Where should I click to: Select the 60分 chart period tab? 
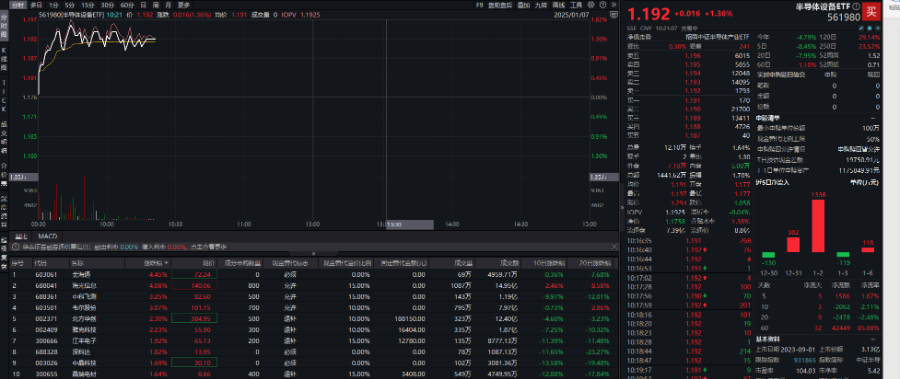pyautogui.click(x=127, y=5)
